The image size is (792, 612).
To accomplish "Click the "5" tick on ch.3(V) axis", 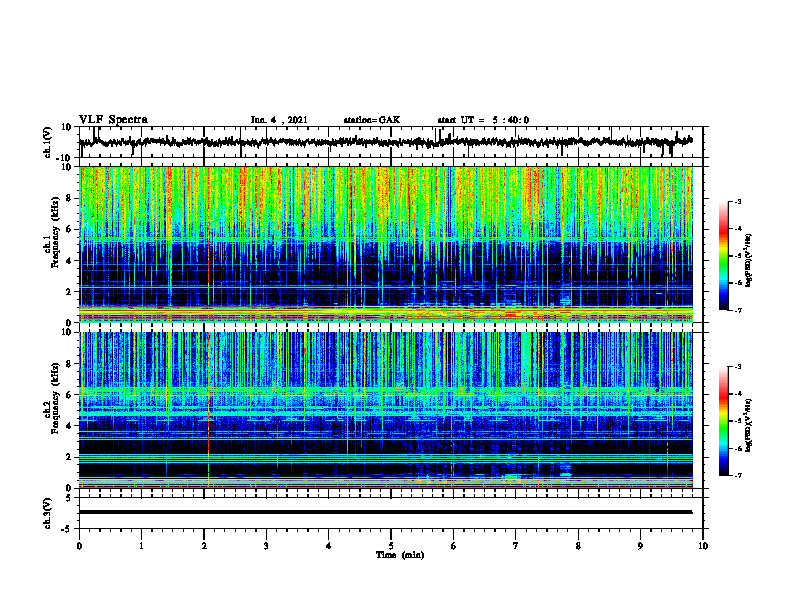I will pos(69,498).
